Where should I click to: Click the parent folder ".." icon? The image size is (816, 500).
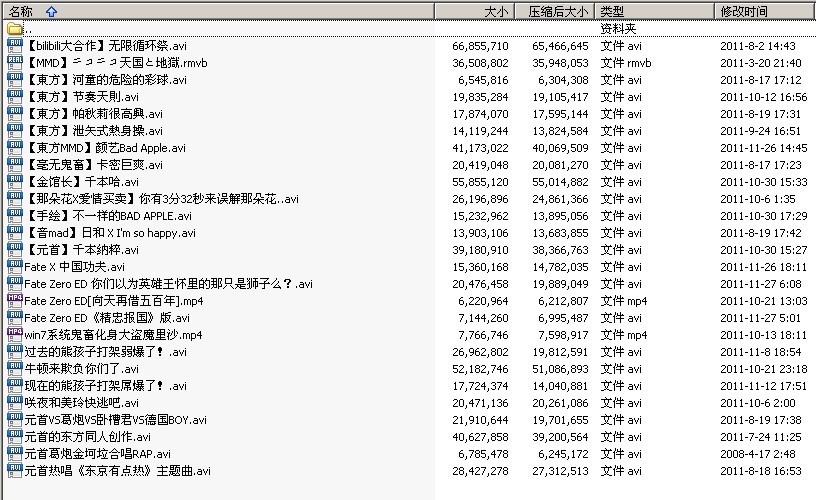(x=14, y=29)
